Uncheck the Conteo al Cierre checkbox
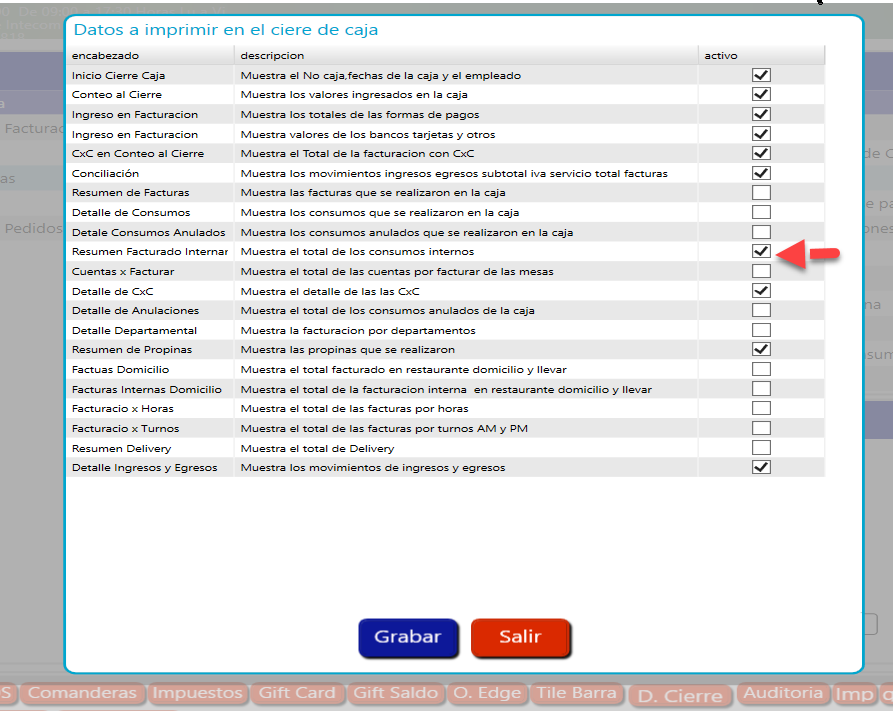The image size is (893, 711). [x=761, y=95]
